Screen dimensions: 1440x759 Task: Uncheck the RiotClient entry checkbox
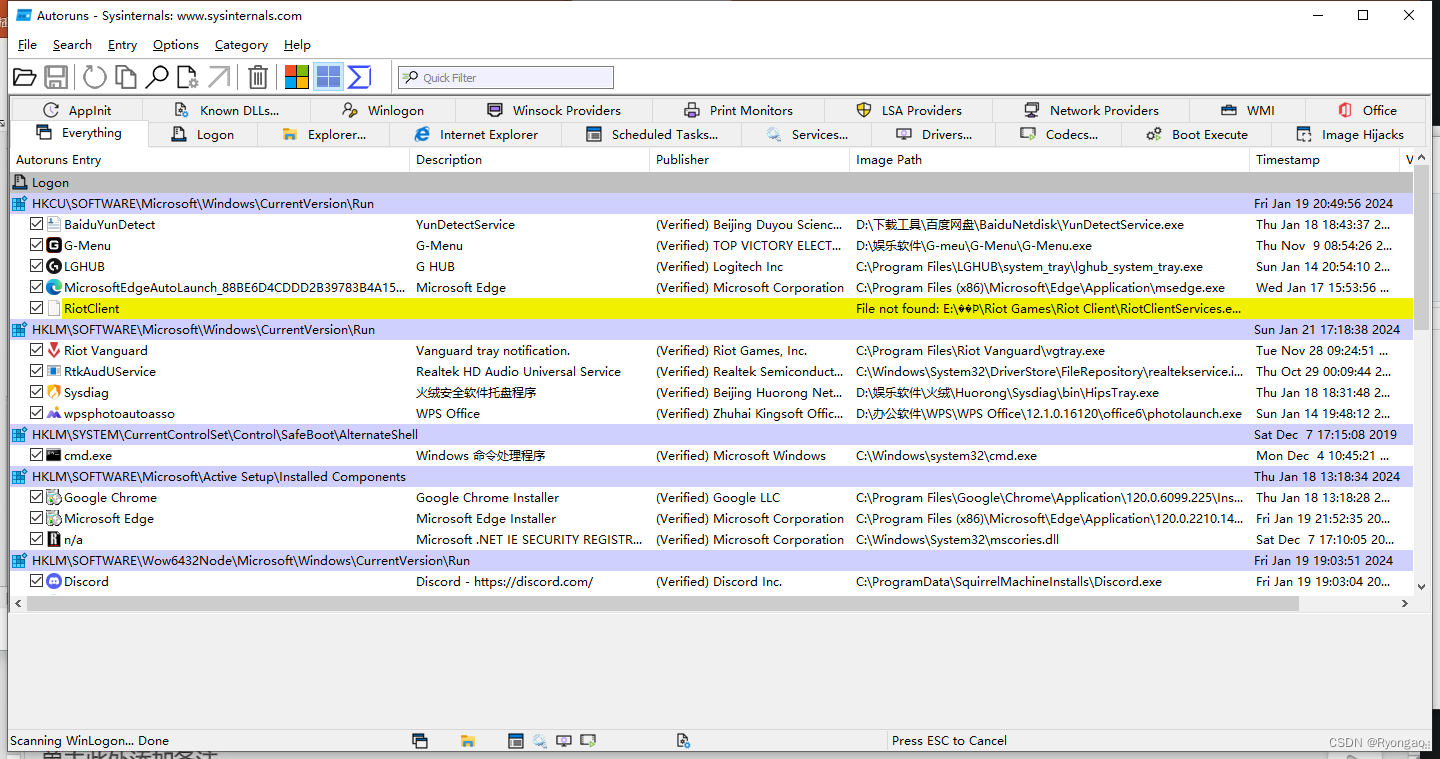(37, 309)
